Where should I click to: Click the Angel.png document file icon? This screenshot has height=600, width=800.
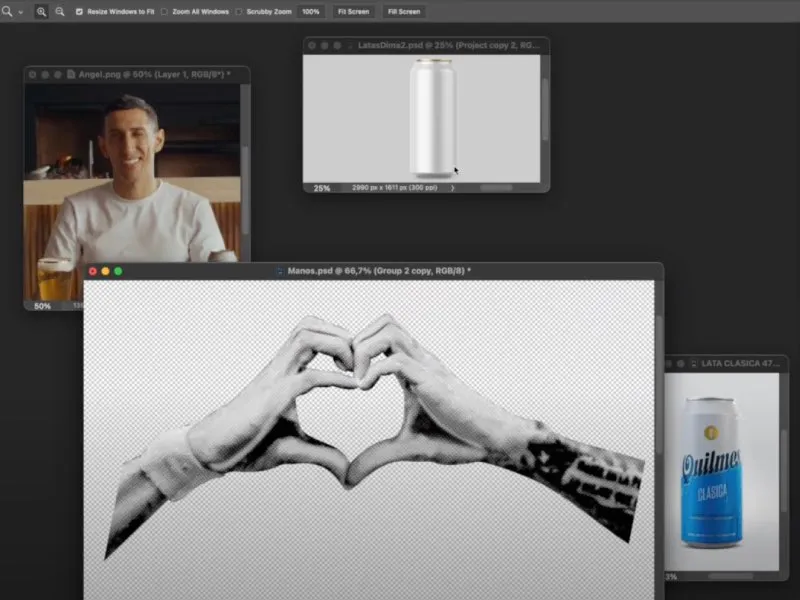coord(71,75)
